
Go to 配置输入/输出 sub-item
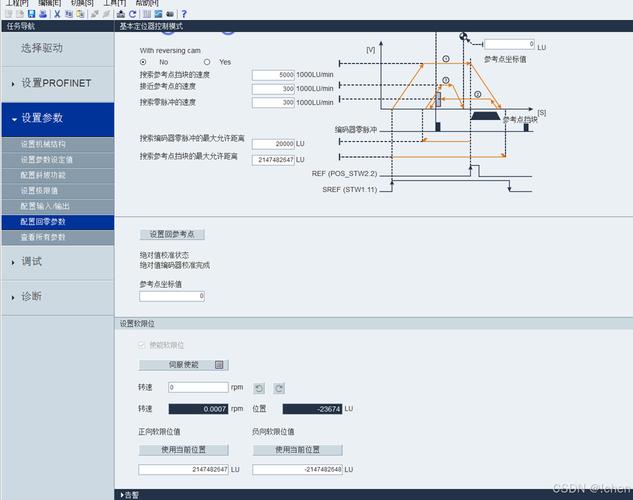(58, 206)
